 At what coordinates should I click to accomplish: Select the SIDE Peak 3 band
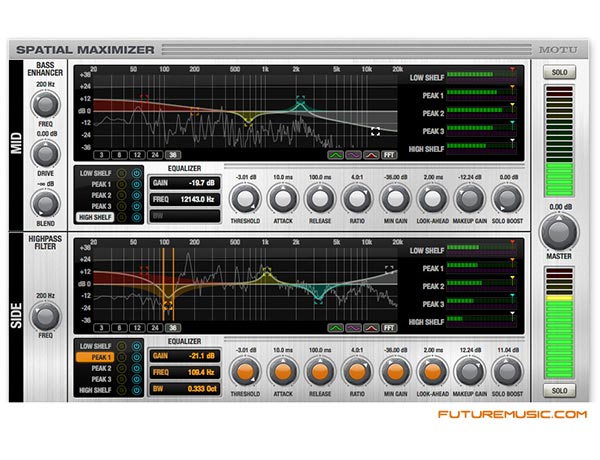[101, 380]
